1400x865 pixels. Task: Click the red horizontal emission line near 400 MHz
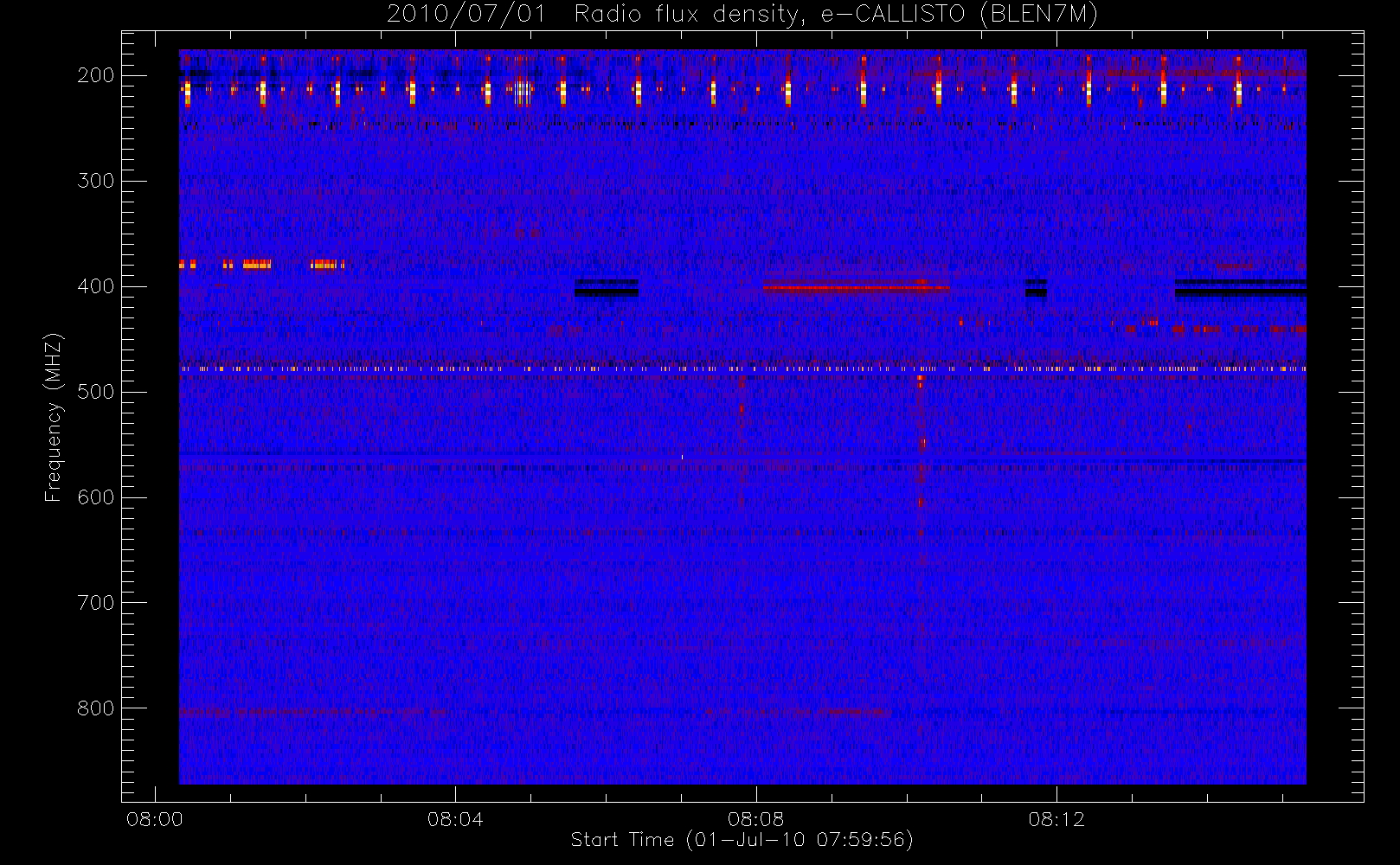pyautogui.click(x=856, y=287)
